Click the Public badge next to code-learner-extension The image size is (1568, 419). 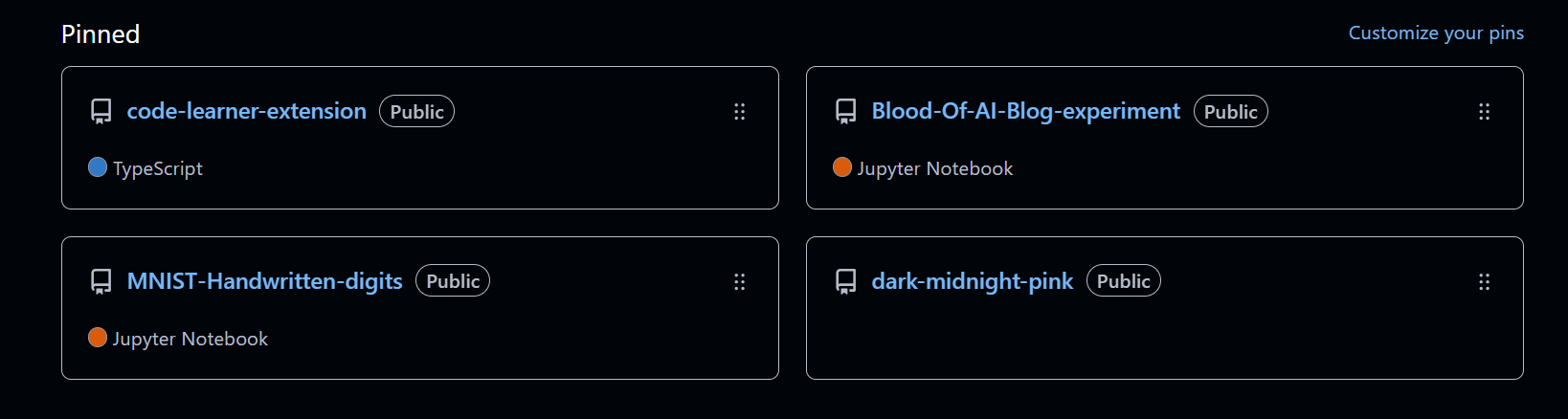tap(416, 112)
